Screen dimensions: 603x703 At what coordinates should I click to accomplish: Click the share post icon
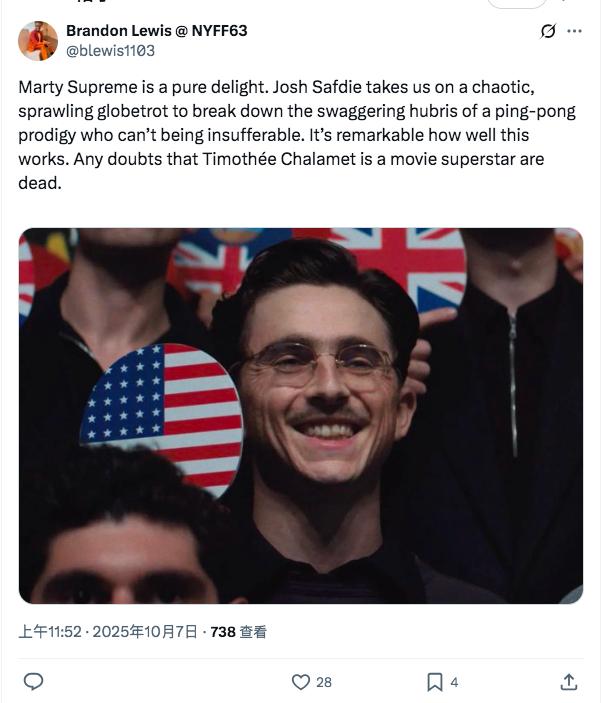click(568, 682)
